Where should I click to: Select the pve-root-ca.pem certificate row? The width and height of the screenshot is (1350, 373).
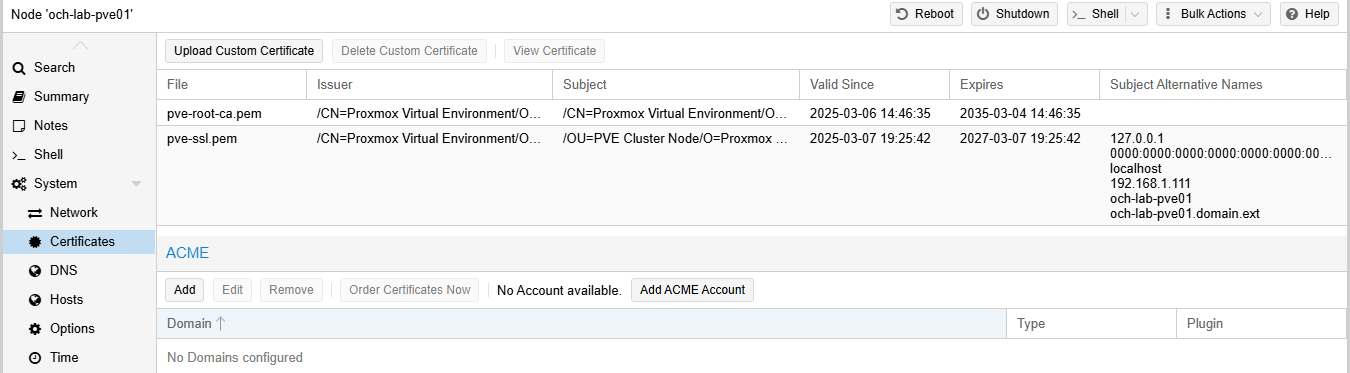(751, 113)
